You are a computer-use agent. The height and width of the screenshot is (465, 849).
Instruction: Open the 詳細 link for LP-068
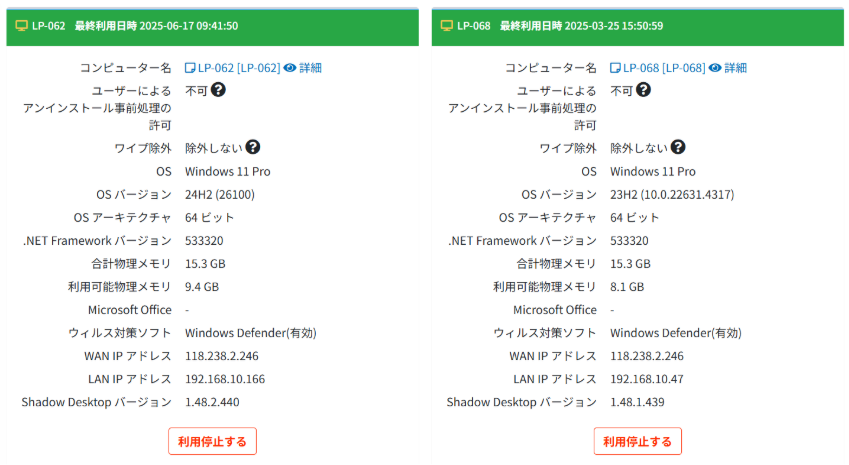(735, 68)
